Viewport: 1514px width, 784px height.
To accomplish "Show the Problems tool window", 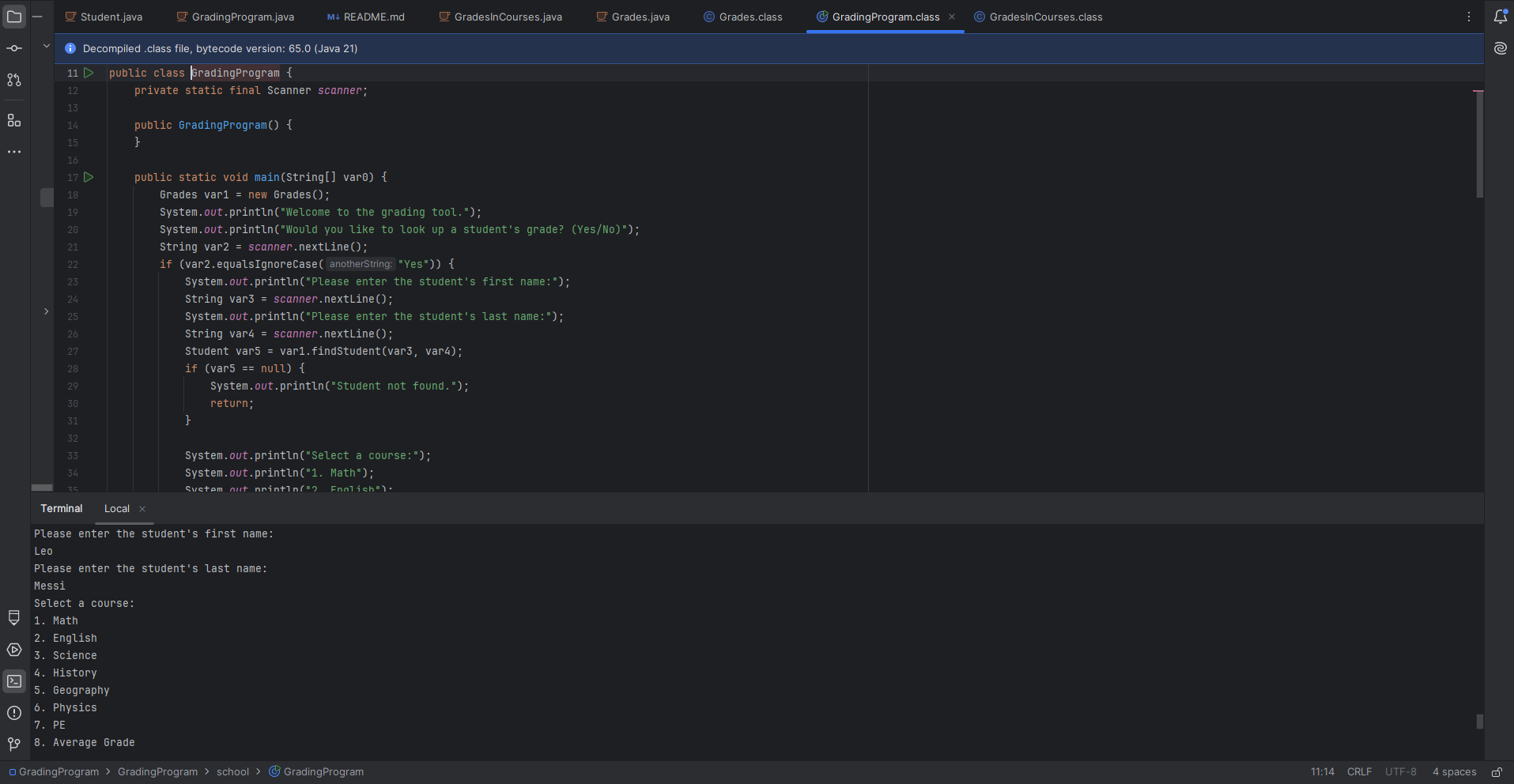I will pos(14,713).
